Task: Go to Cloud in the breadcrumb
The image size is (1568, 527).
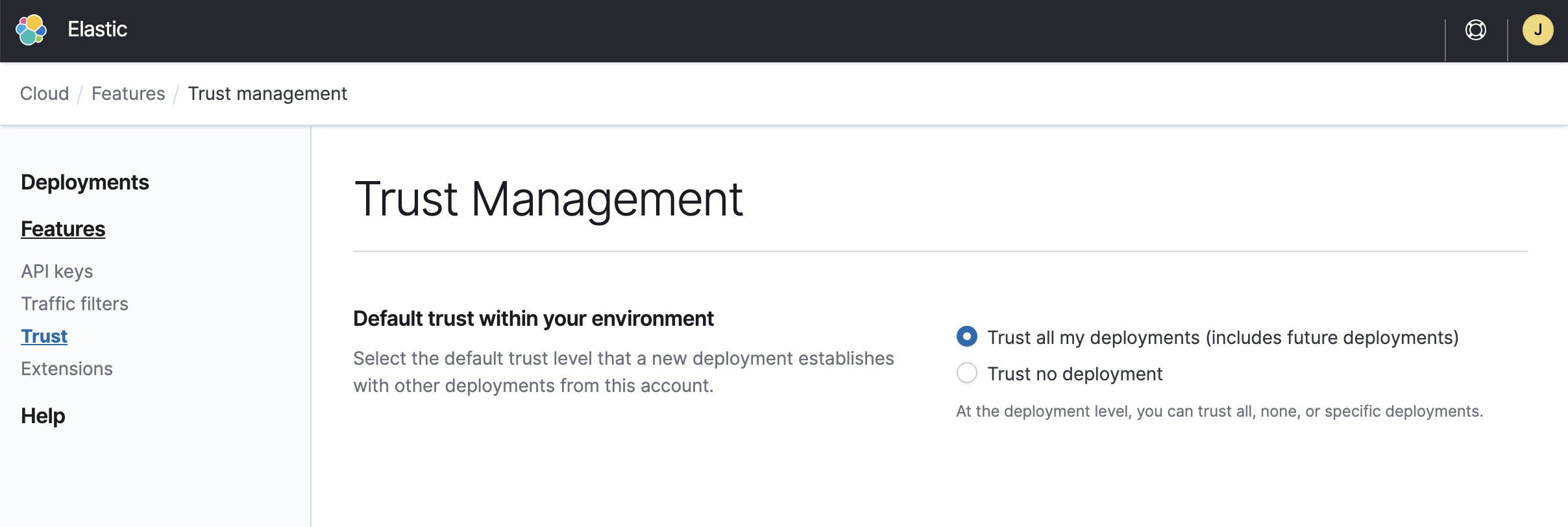Action: (x=44, y=93)
